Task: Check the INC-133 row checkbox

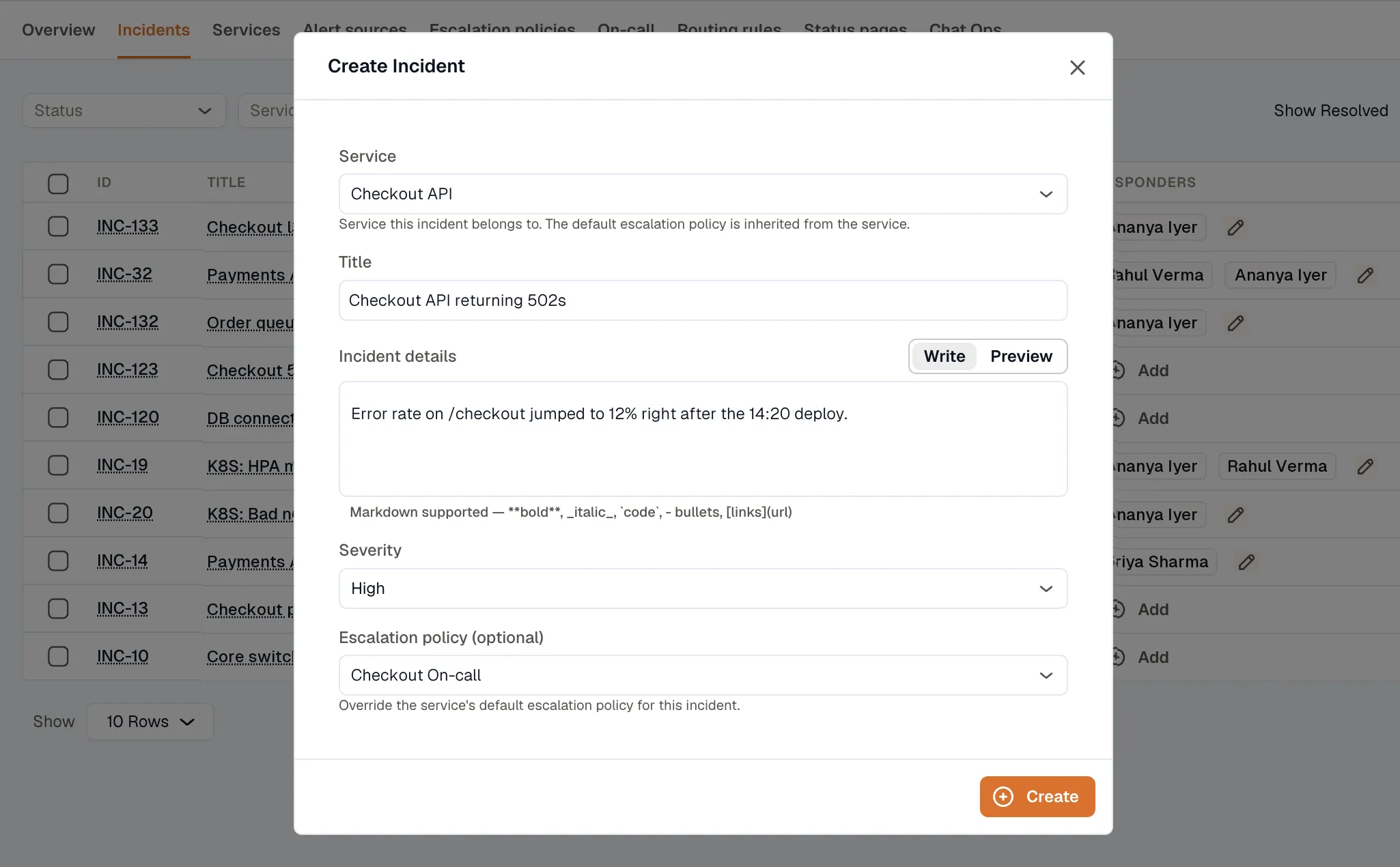Action: click(58, 226)
